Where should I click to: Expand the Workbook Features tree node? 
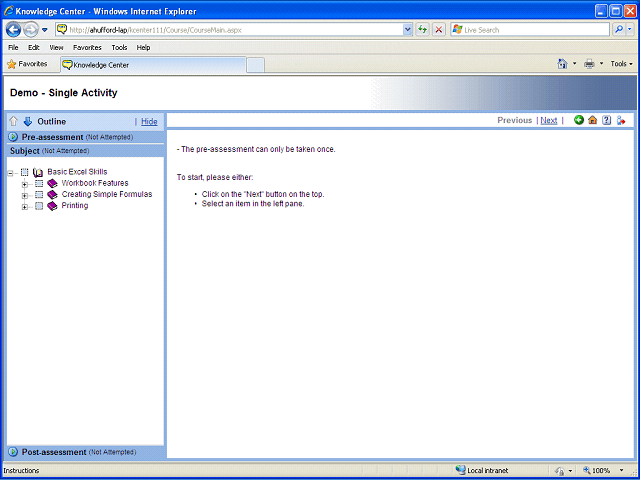point(24,185)
